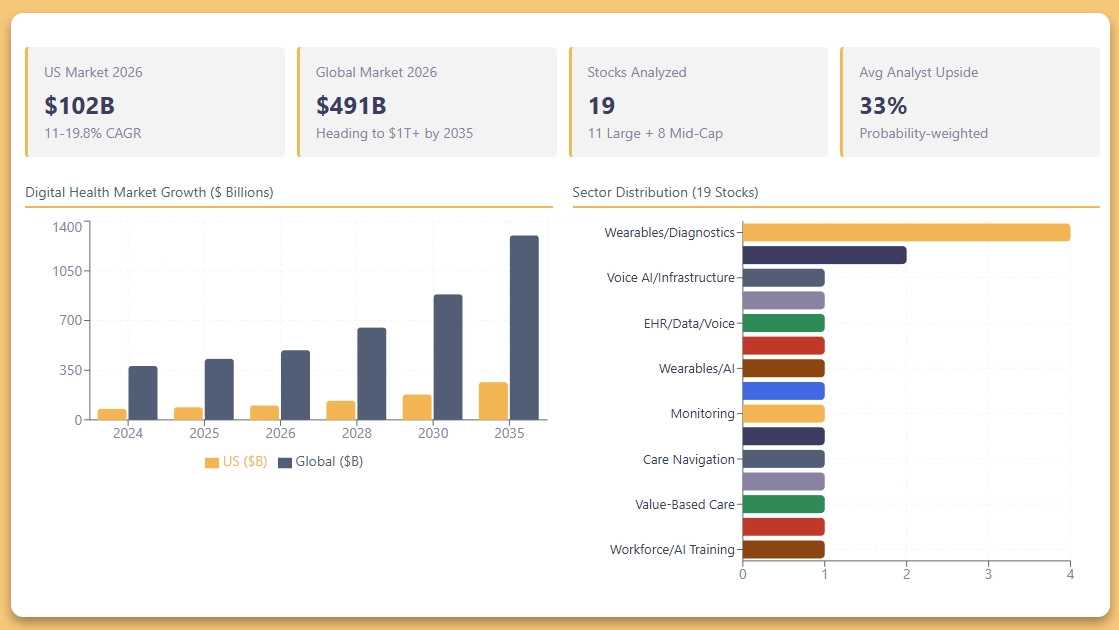Click the Sector Distribution (19 Stocks) heading
The width and height of the screenshot is (1119, 630).
tap(665, 192)
